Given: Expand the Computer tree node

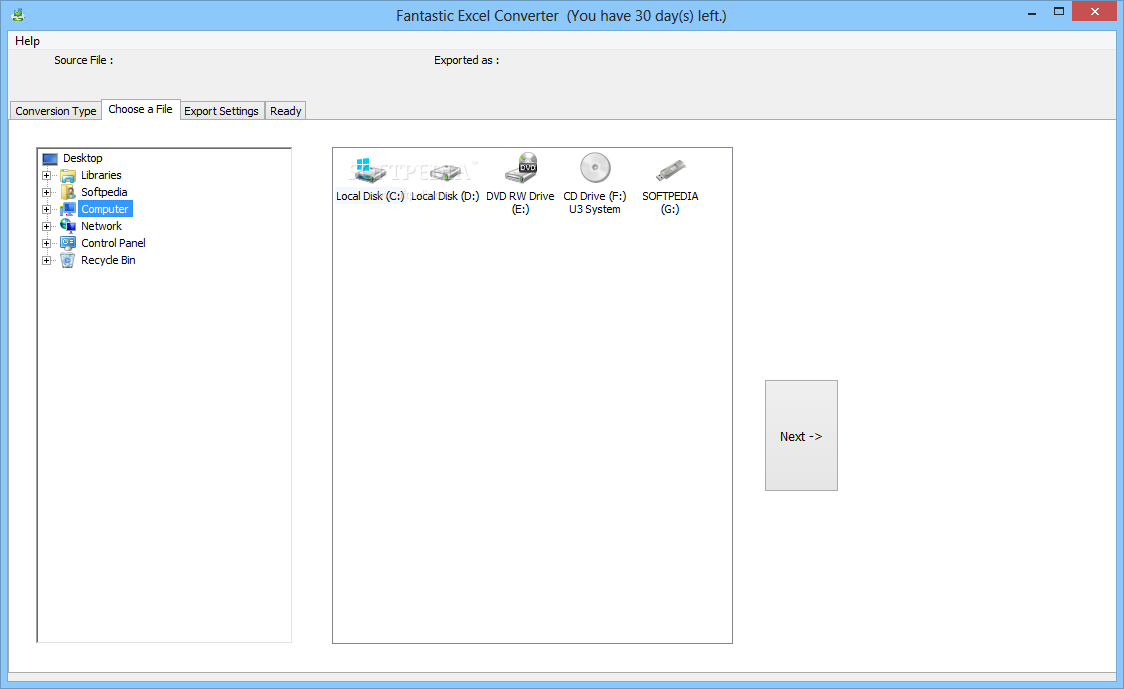Looking at the screenshot, I should [47, 209].
